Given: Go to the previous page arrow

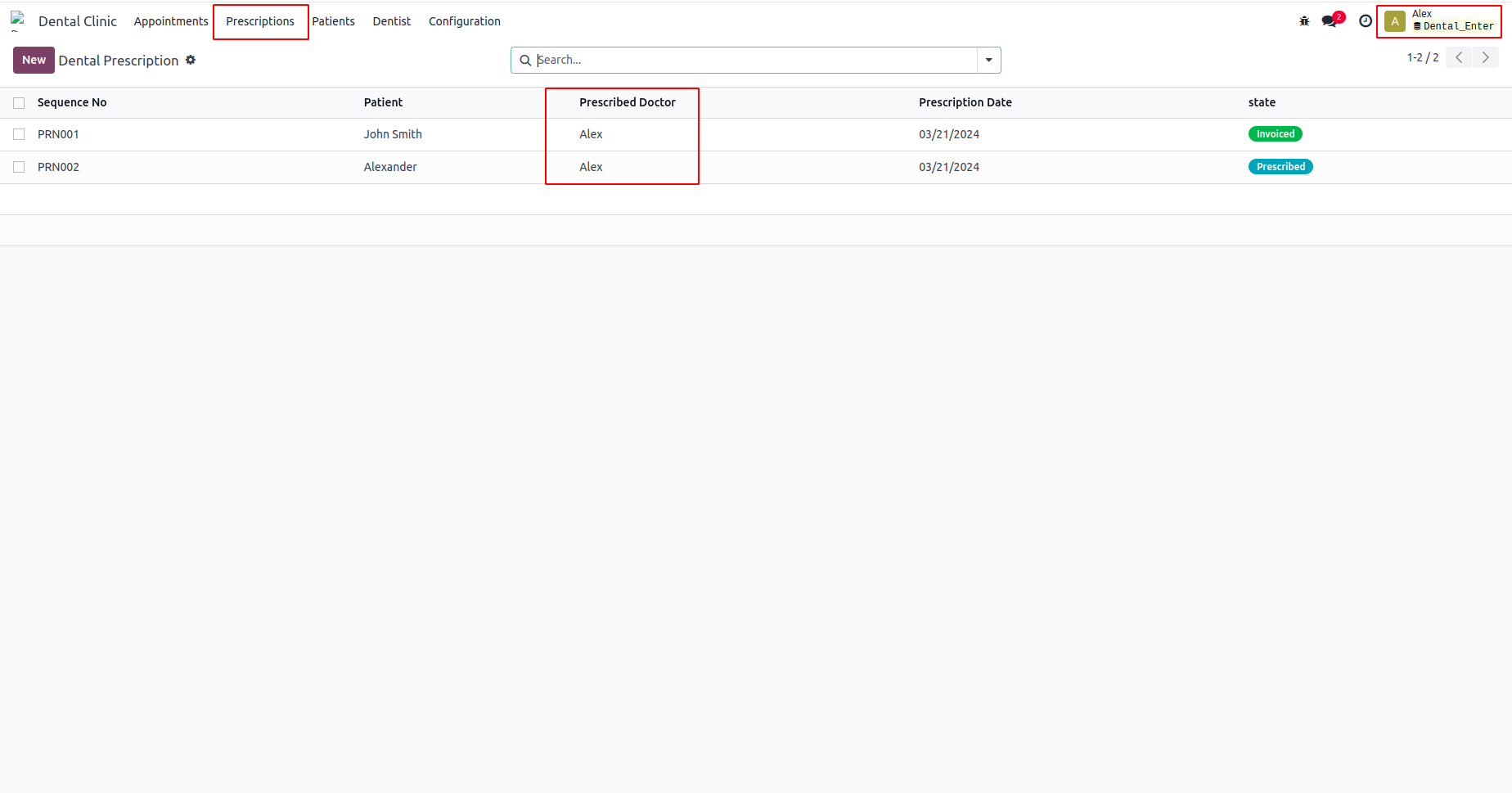Looking at the screenshot, I should click(1459, 57).
